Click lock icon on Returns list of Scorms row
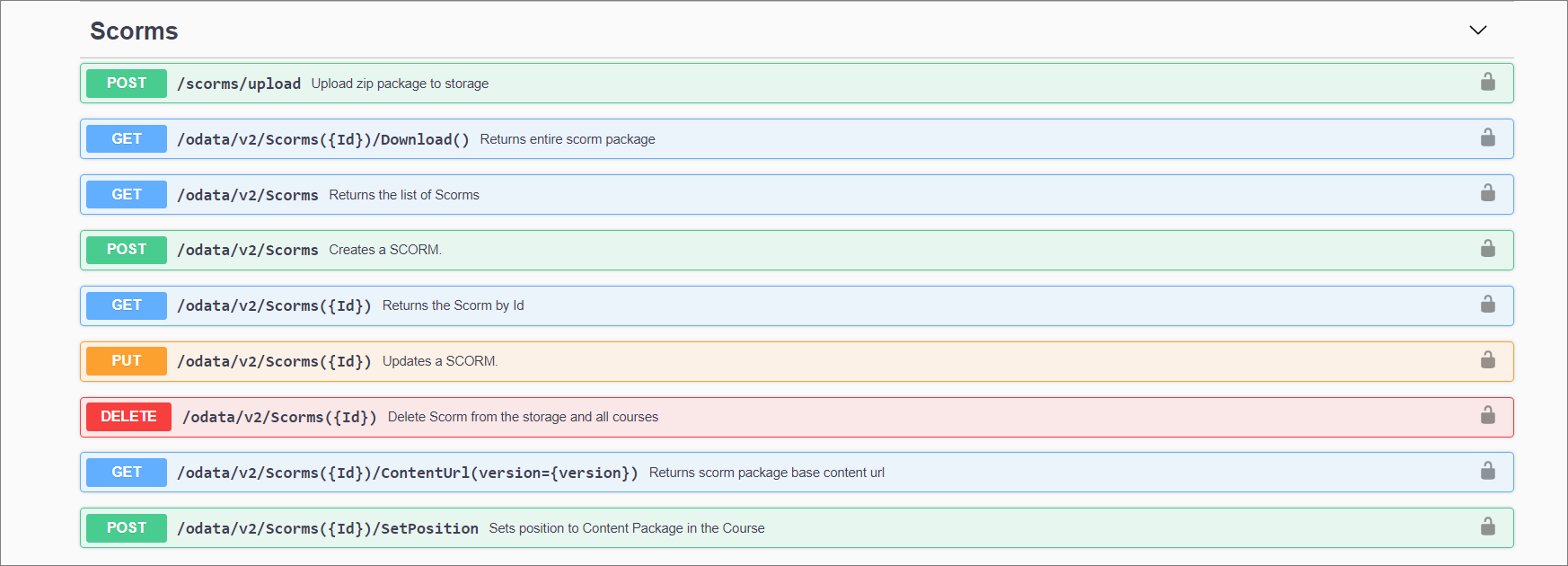The width and height of the screenshot is (1568, 566). tap(1487, 194)
